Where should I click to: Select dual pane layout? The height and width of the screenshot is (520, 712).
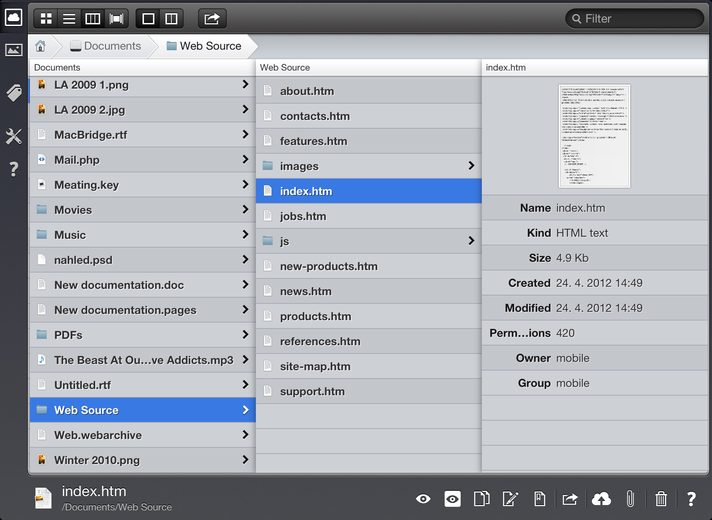click(172, 19)
